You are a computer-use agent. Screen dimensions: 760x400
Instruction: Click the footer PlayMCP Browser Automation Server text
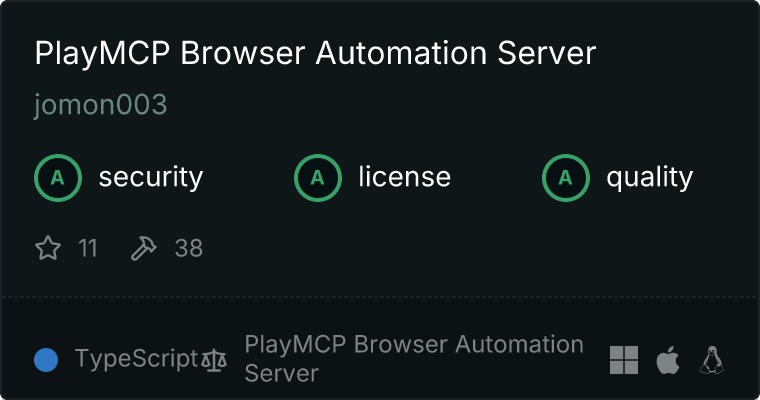(x=413, y=359)
